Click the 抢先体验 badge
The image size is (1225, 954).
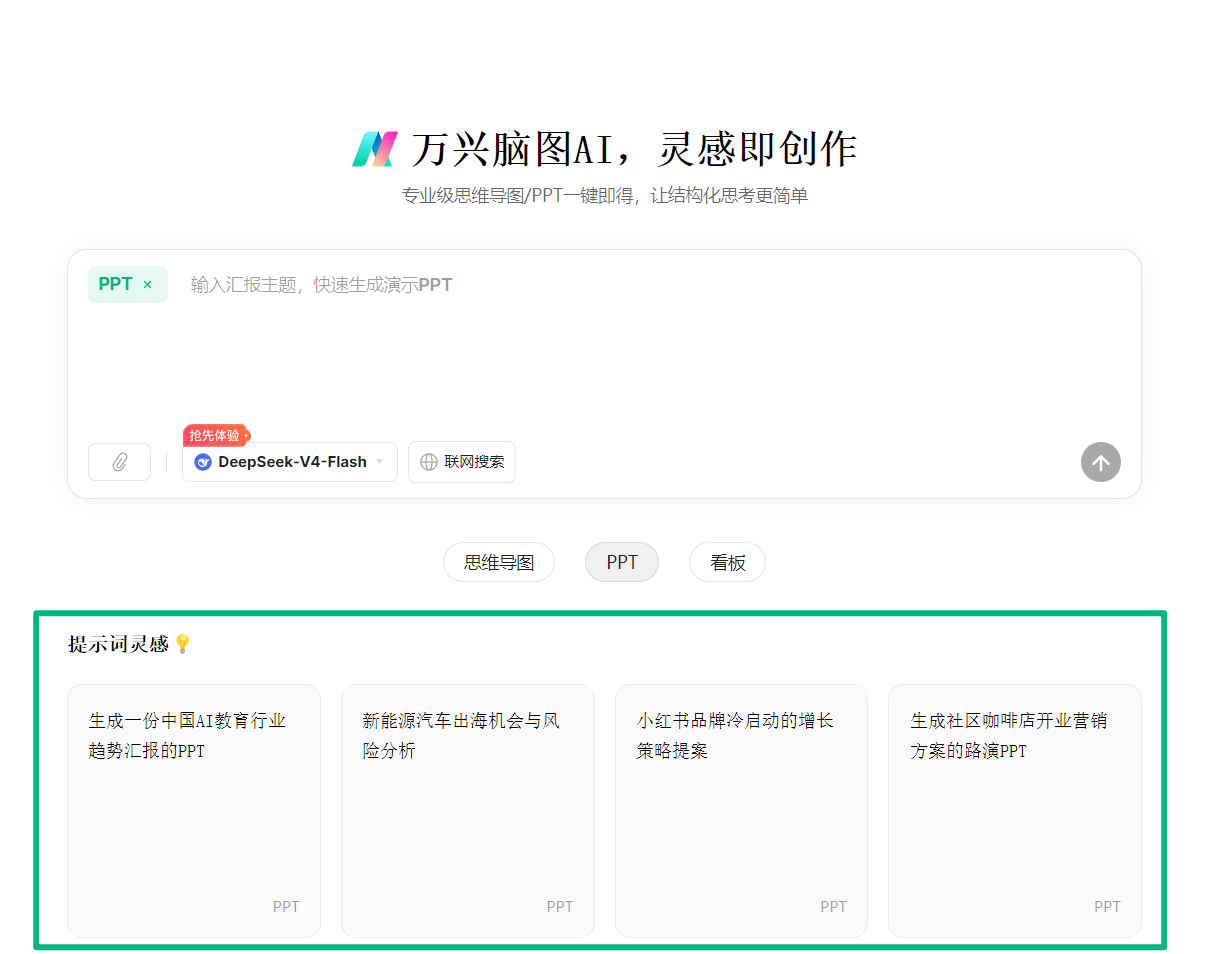pos(216,435)
